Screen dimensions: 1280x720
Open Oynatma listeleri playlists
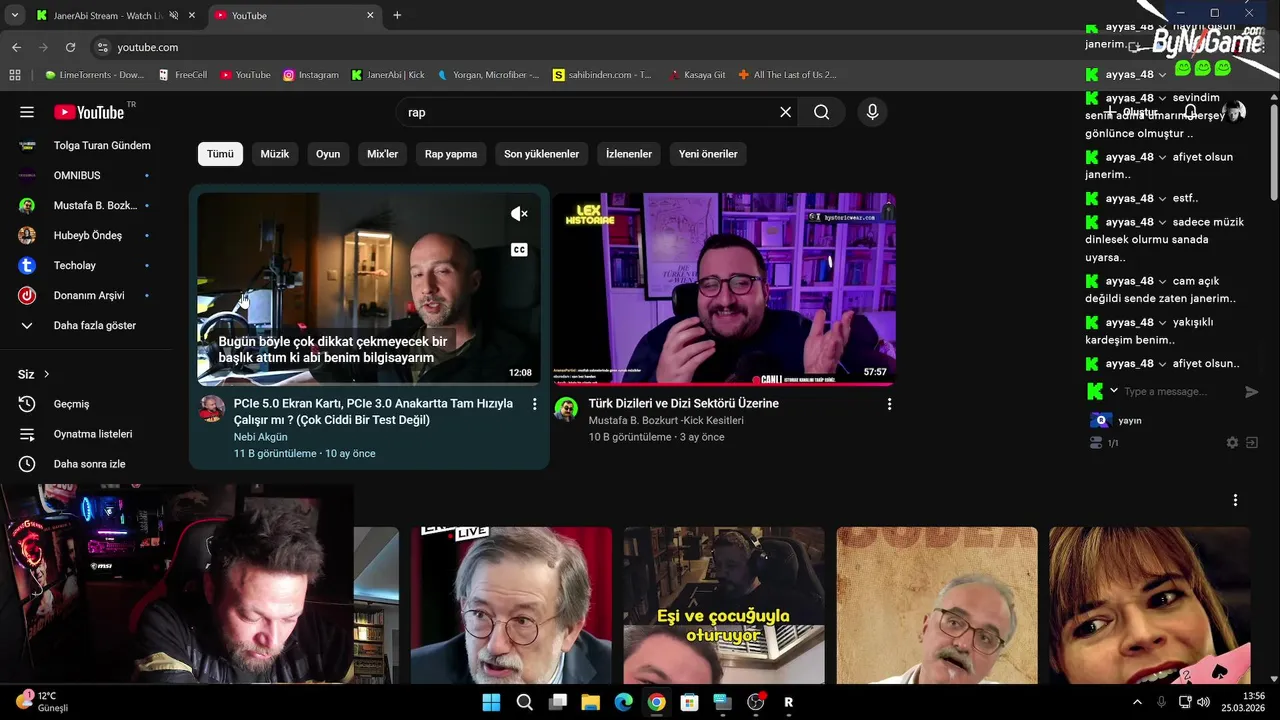pyautogui.click(x=93, y=434)
